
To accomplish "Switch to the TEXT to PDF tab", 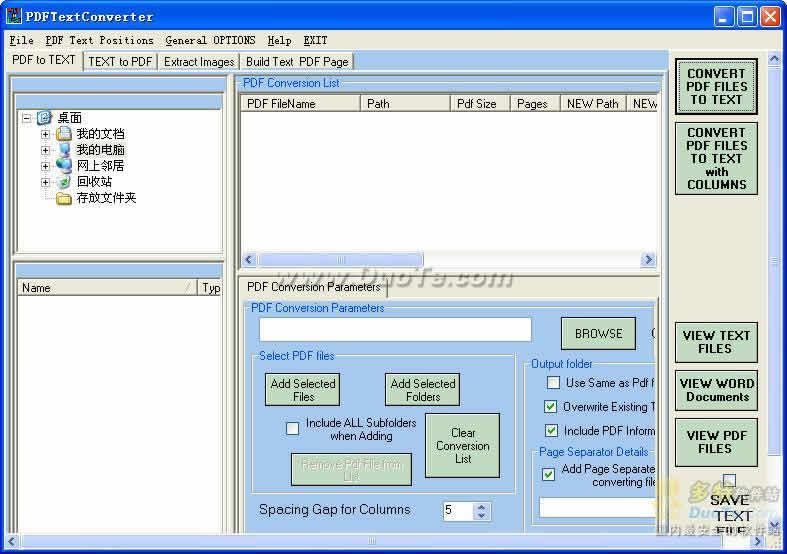I will coord(120,62).
